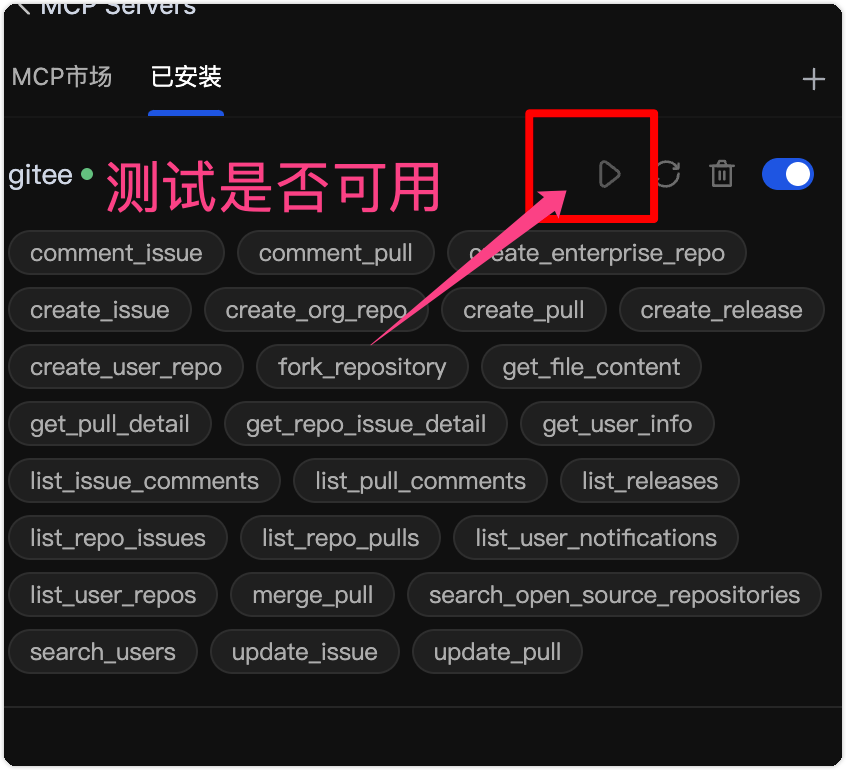Click the merge_pull tool tag
Image resolution: width=846 pixels, height=770 pixels.
312,595
